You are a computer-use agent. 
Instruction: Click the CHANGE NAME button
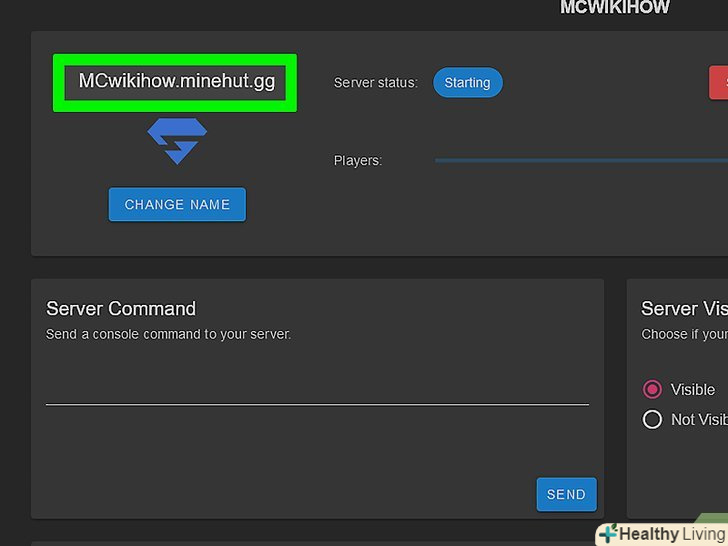(x=177, y=204)
